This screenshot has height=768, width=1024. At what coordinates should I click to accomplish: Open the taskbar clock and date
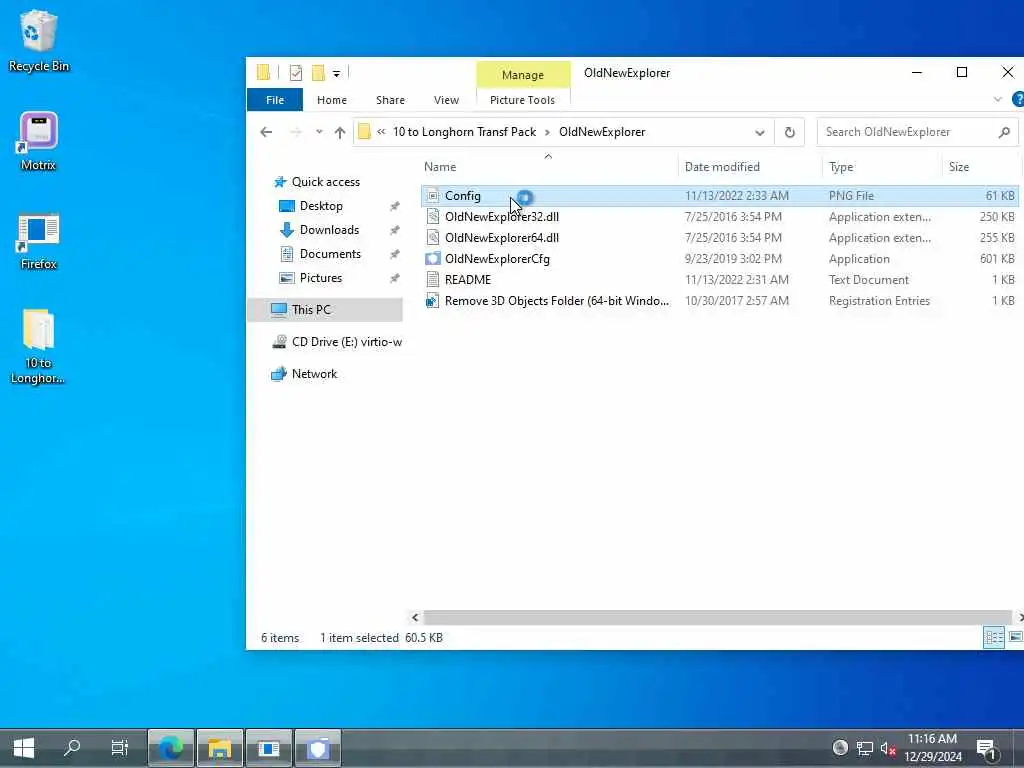(x=933, y=748)
